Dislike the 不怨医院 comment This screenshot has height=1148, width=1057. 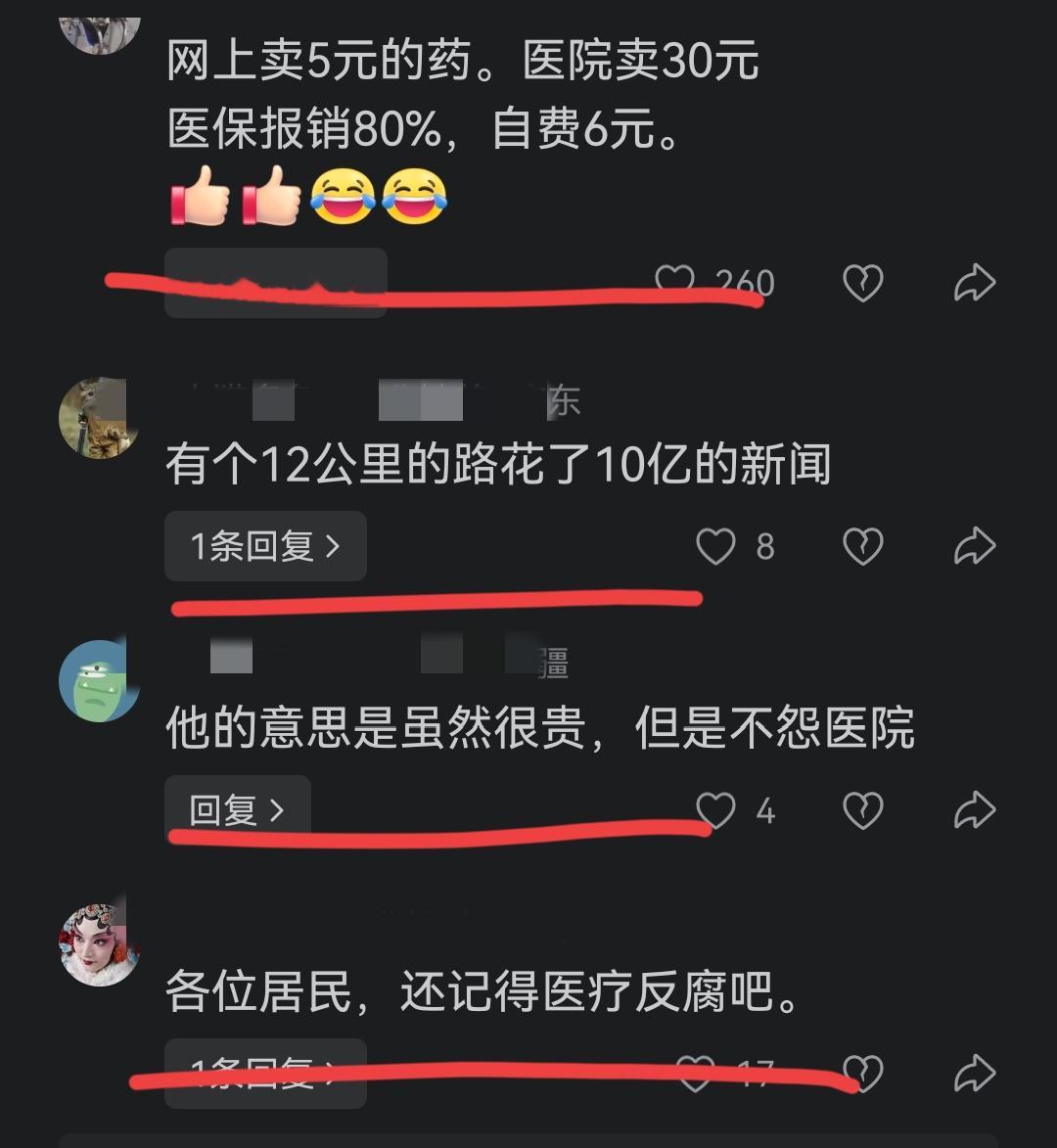(x=863, y=810)
